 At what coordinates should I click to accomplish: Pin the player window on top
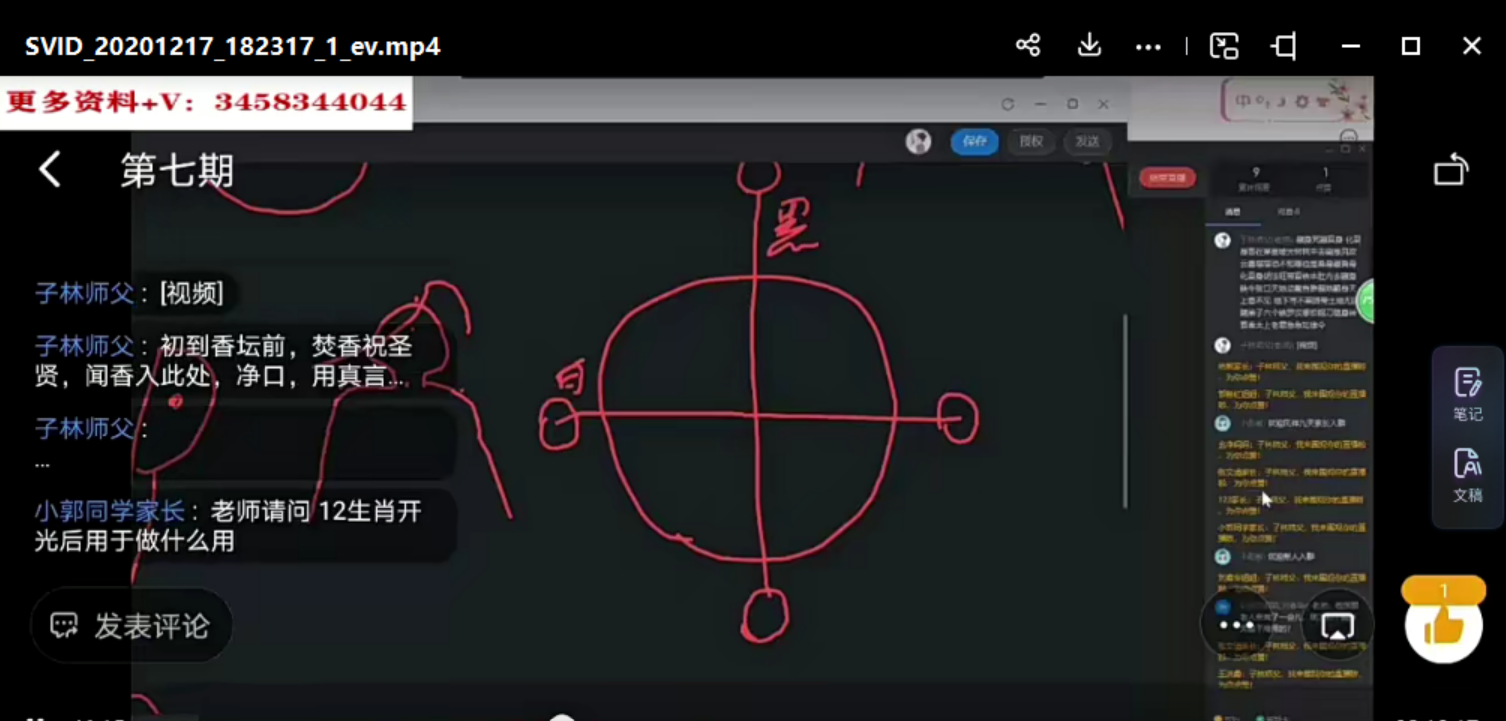pos(1284,46)
